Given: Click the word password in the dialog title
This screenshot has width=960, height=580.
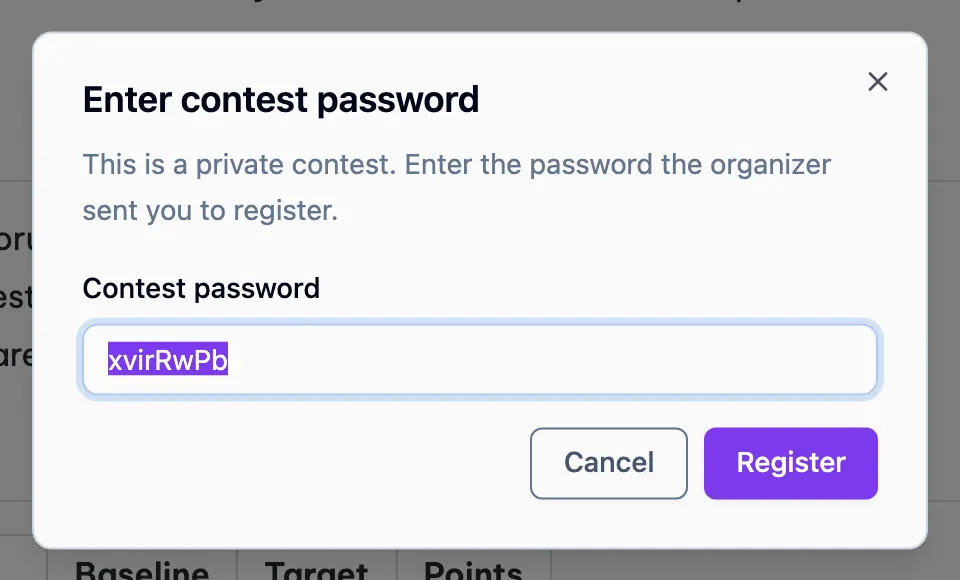Looking at the screenshot, I should pyautogui.click(x=398, y=101).
